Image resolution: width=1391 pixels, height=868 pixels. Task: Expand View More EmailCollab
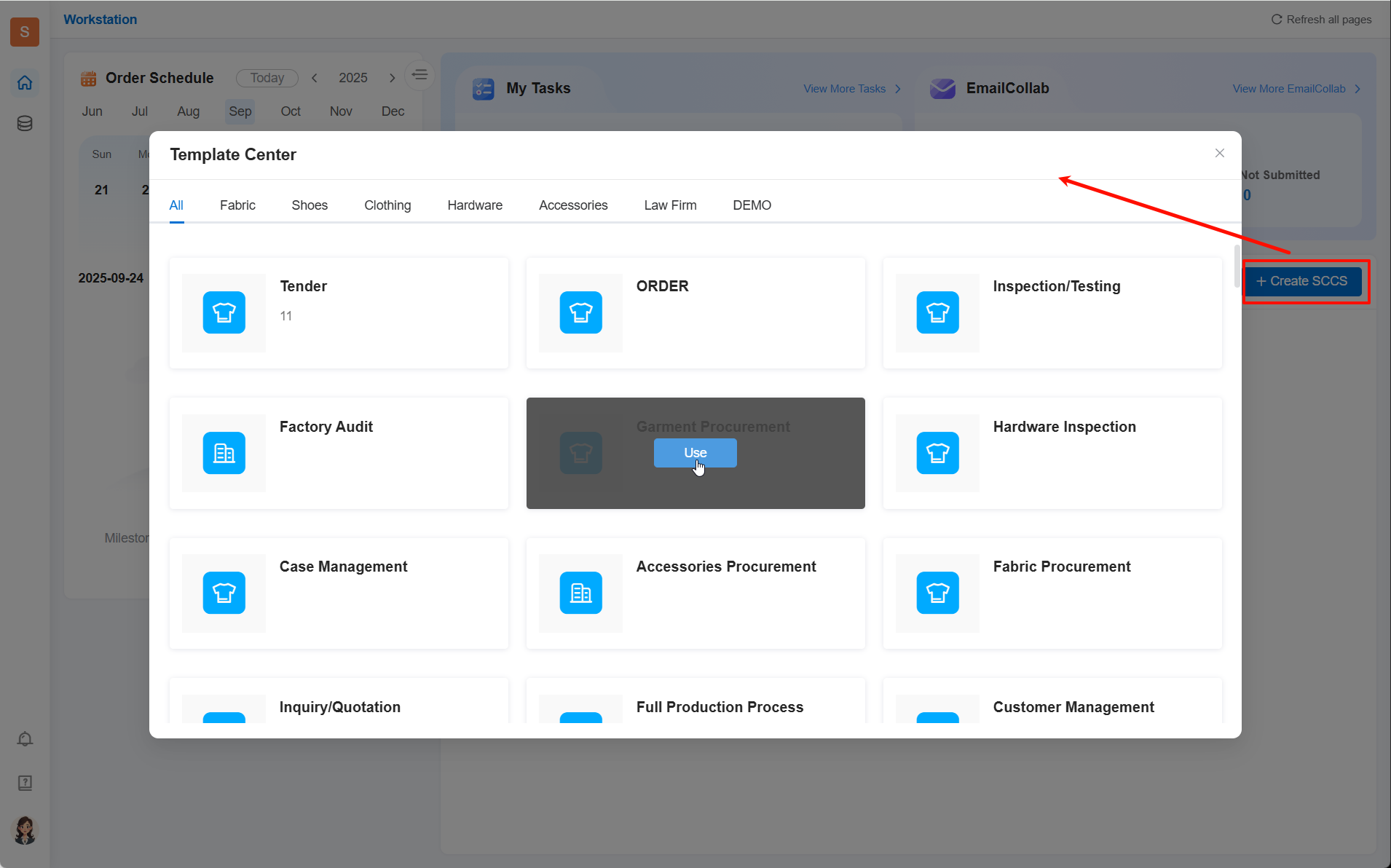[x=1296, y=89]
